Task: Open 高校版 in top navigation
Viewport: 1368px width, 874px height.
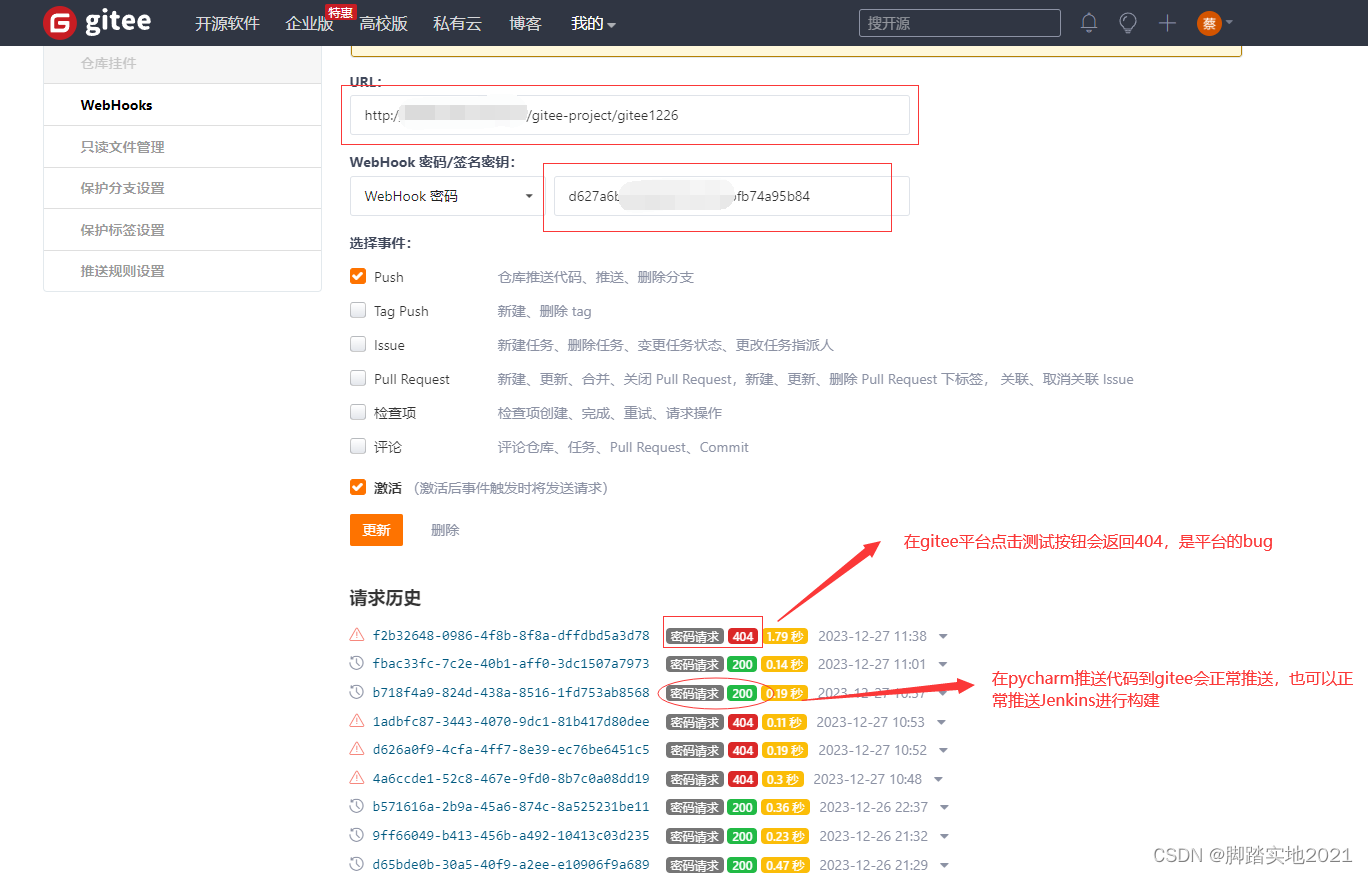Action: click(x=384, y=23)
